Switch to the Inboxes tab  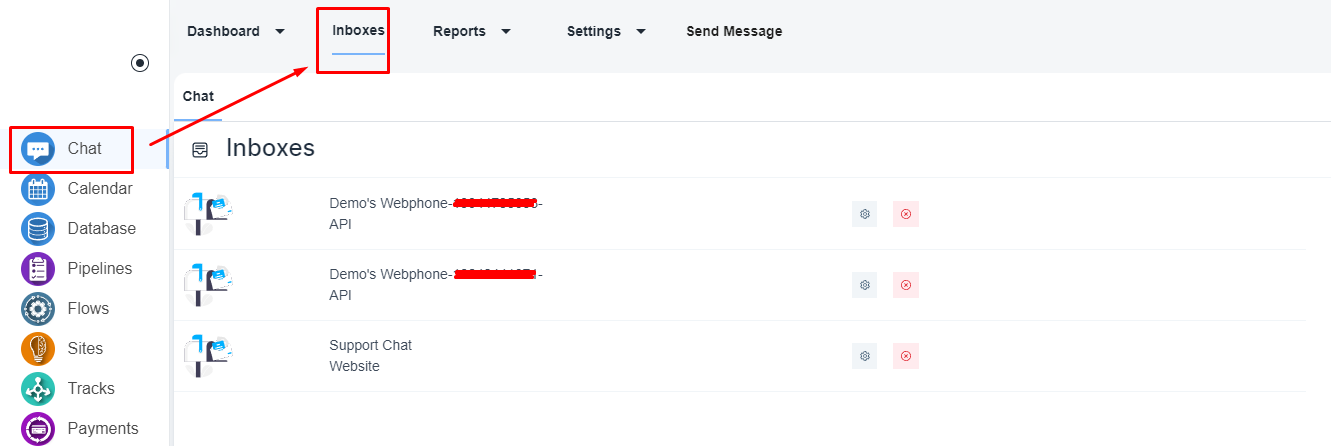(x=358, y=31)
